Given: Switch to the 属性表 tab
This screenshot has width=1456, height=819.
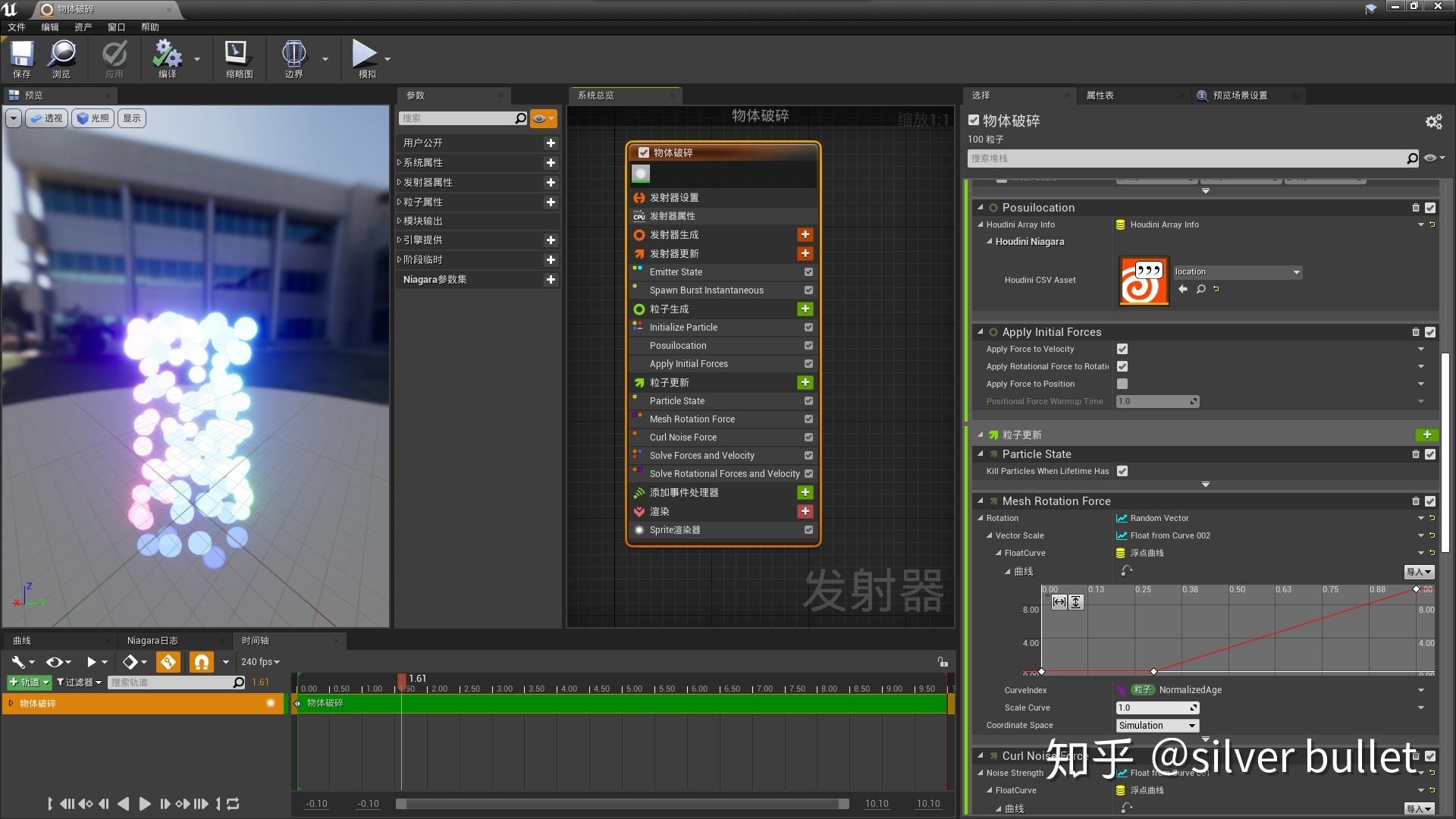Looking at the screenshot, I should coord(1101,95).
